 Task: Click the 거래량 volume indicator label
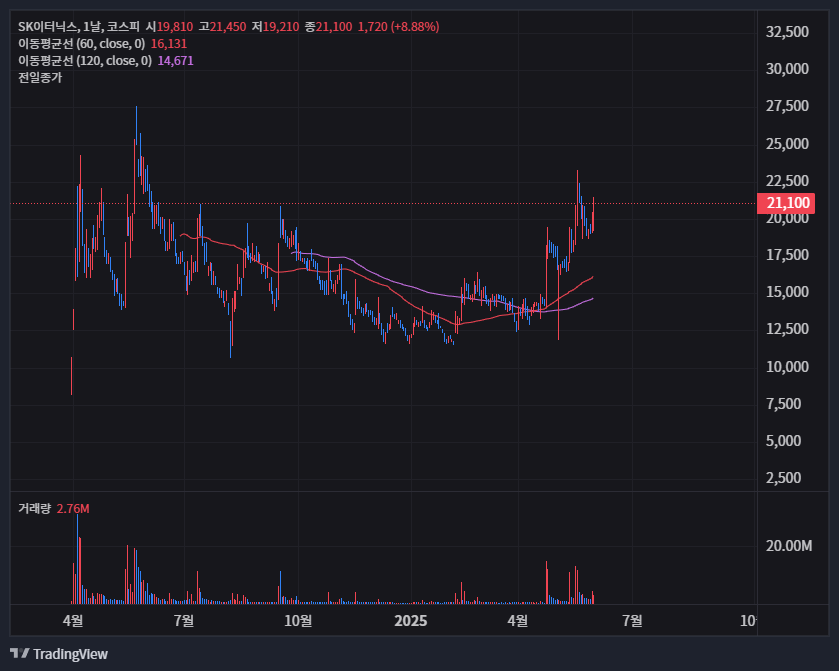(x=34, y=508)
